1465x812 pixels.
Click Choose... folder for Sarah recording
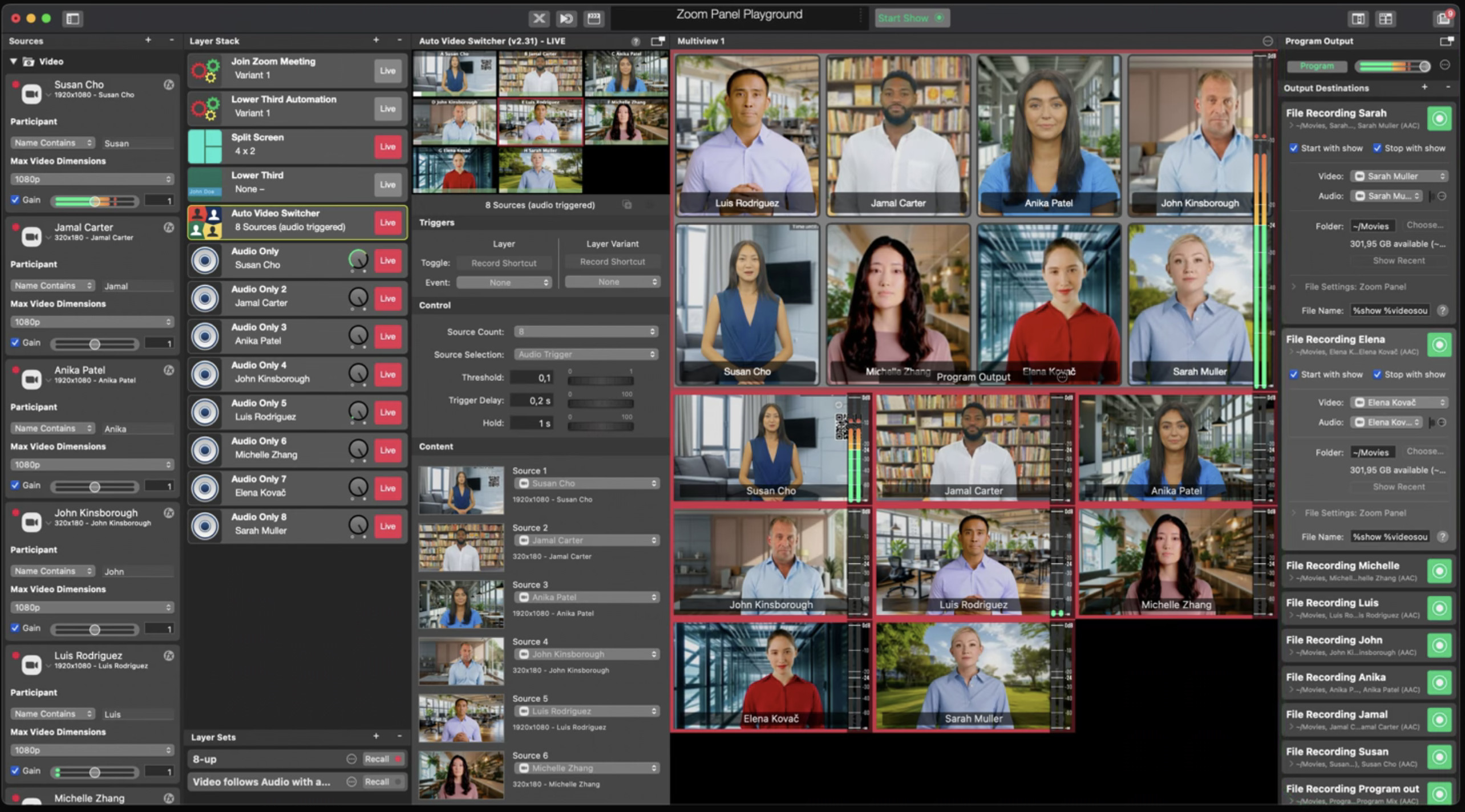point(1425,225)
